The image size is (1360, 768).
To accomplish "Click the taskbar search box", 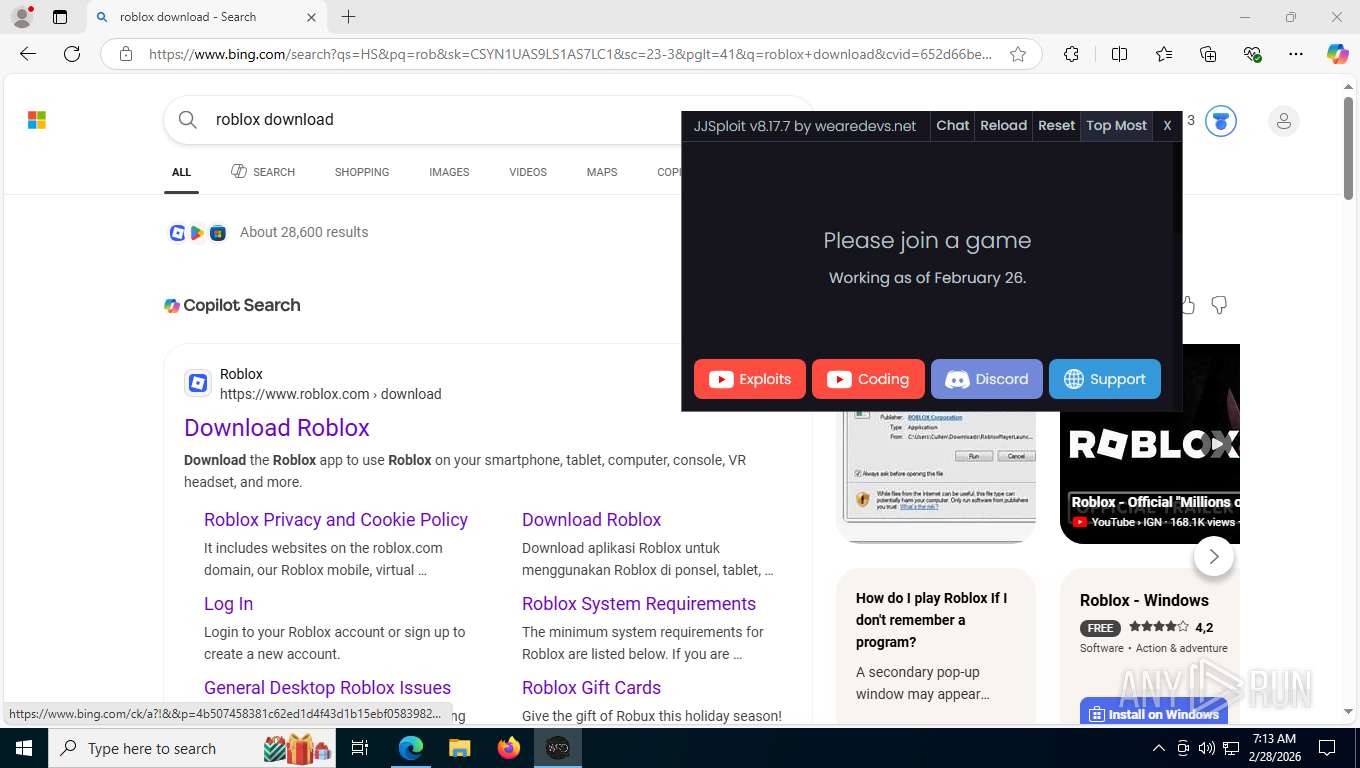I will pos(192,748).
